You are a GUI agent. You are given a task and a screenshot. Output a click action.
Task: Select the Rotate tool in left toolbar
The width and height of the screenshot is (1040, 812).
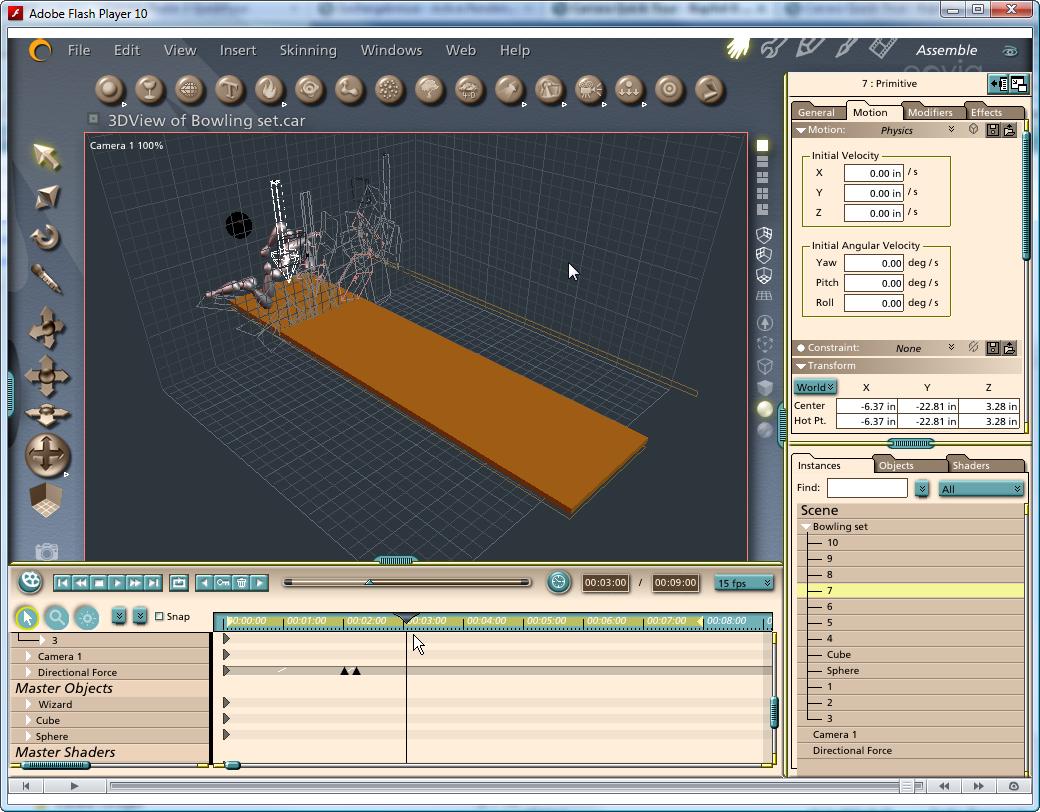point(46,238)
